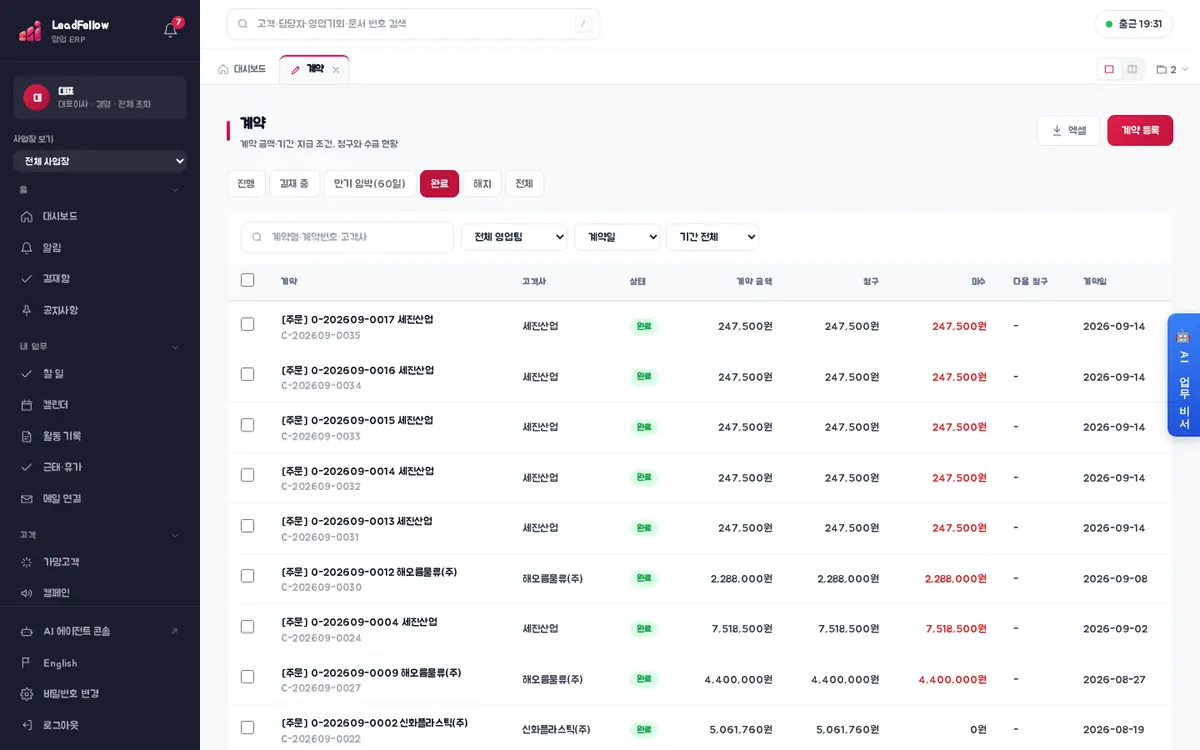Click the 출근 19:31 attendance button
This screenshot has height=750, width=1200.
[x=1134, y=24]
